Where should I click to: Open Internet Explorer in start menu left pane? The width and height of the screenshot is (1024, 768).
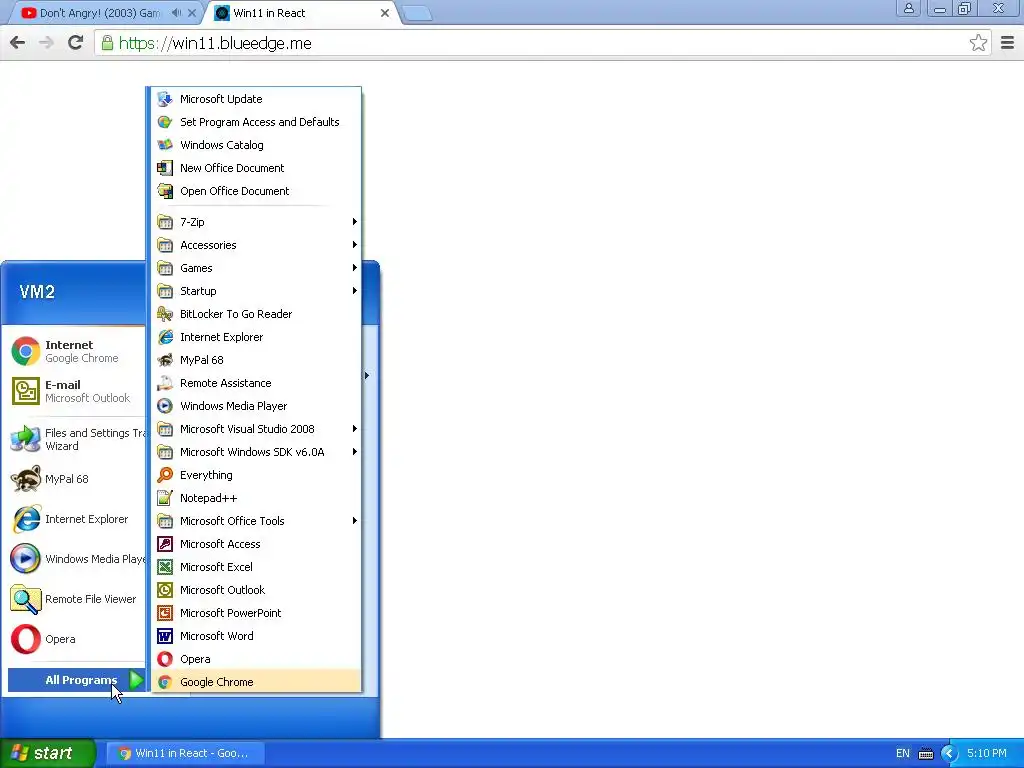[x=76, y=519]
